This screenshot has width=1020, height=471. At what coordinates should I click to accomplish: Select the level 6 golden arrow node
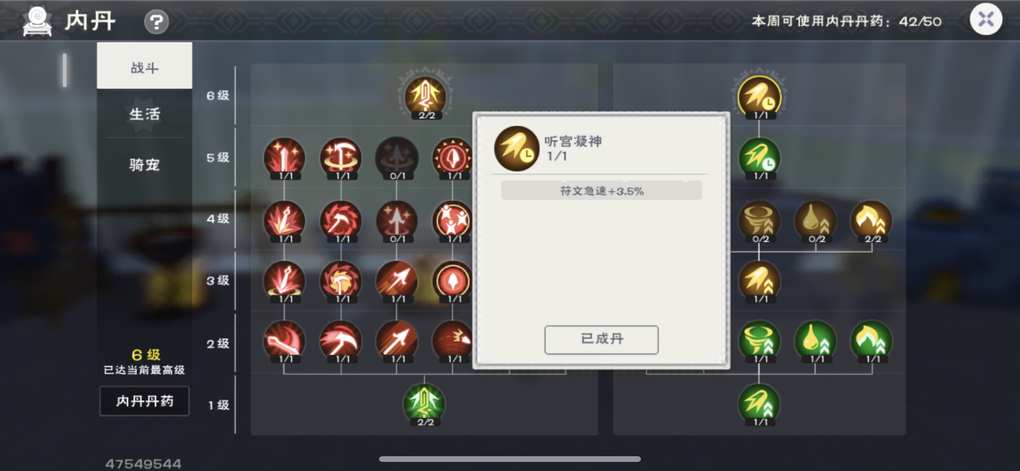coord(425,96)
